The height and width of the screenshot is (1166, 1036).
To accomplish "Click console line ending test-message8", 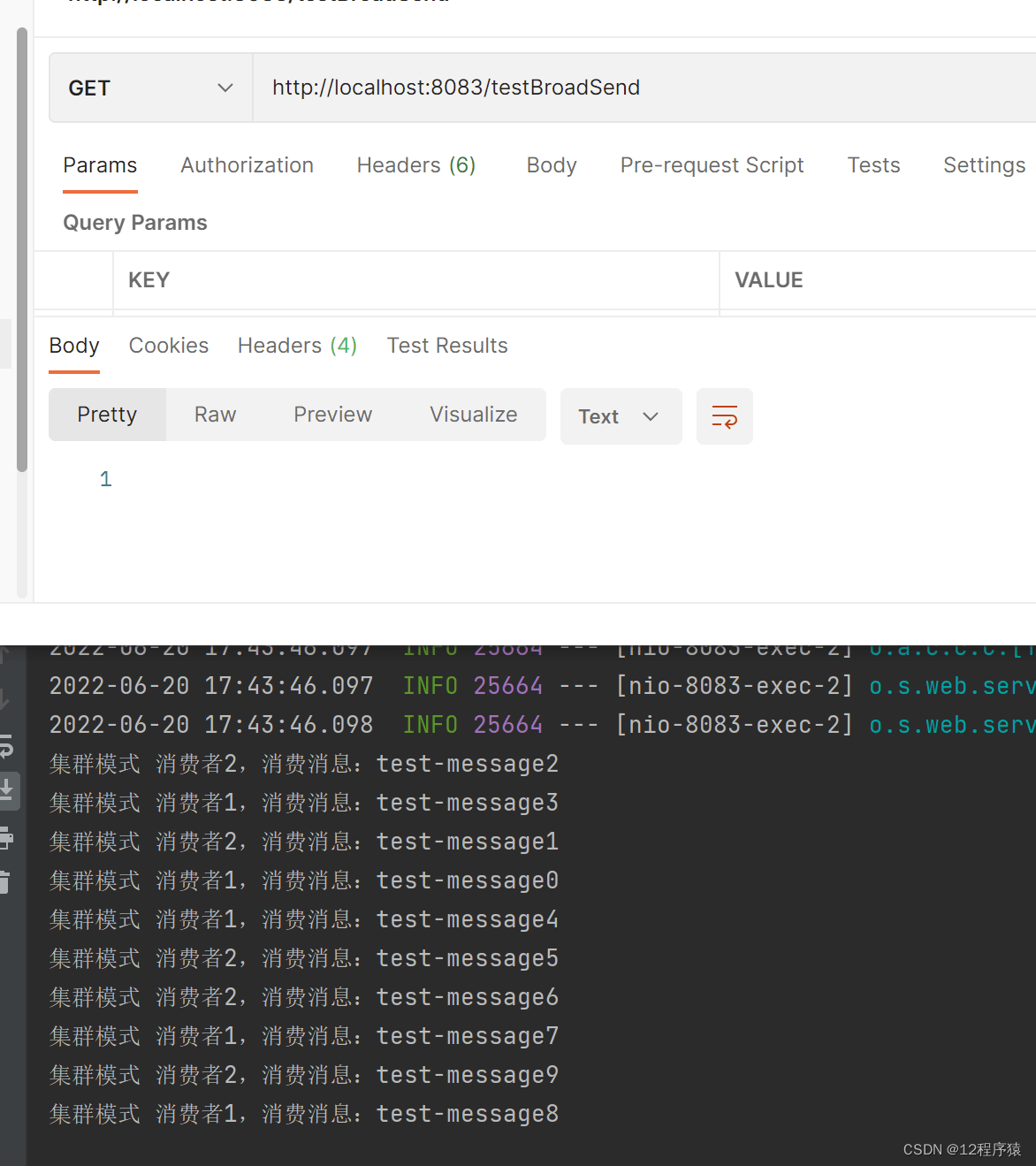I will (304, 1114).
